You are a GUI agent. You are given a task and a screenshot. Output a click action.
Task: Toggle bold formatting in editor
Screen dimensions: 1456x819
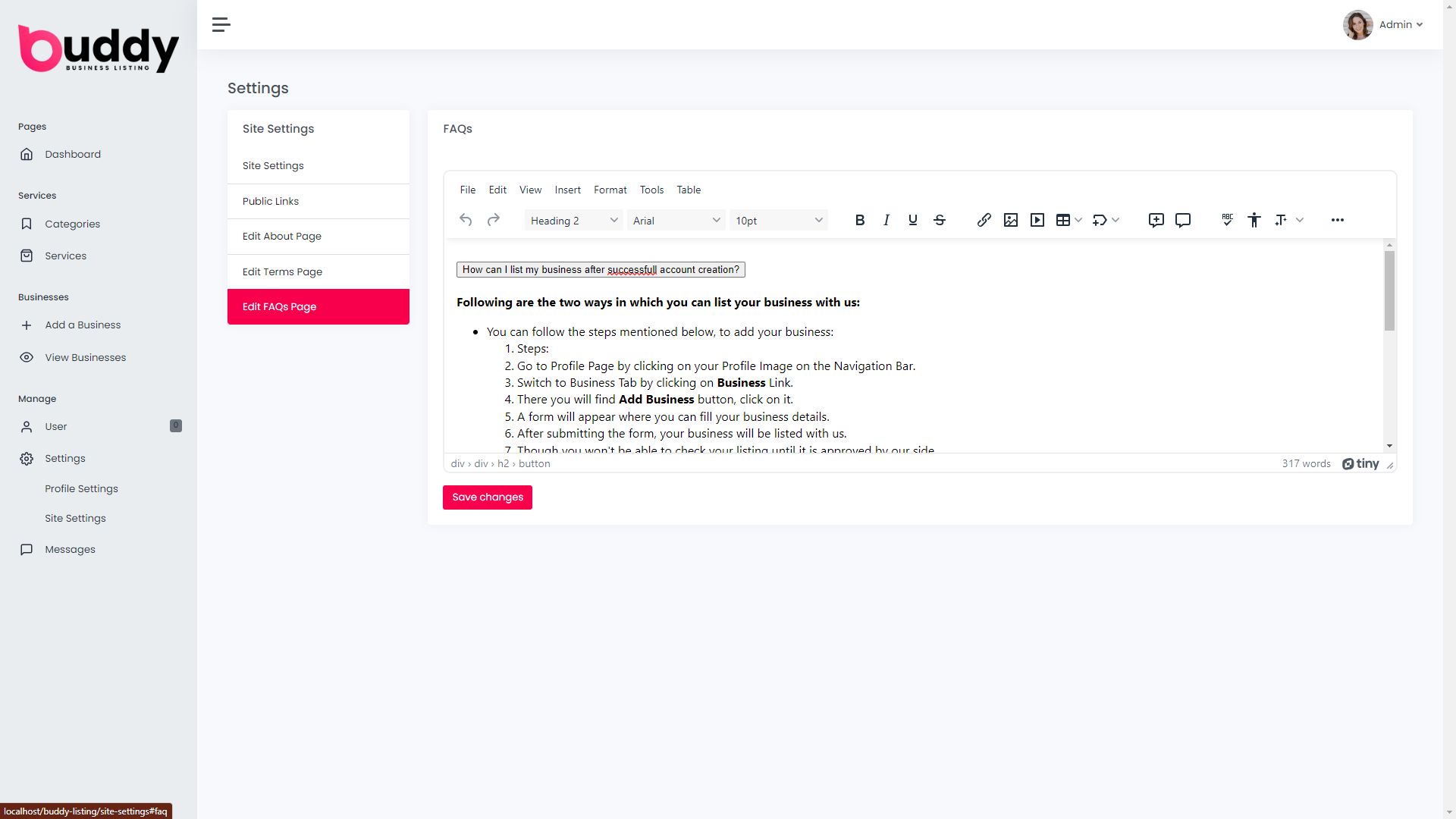(859, 220)
